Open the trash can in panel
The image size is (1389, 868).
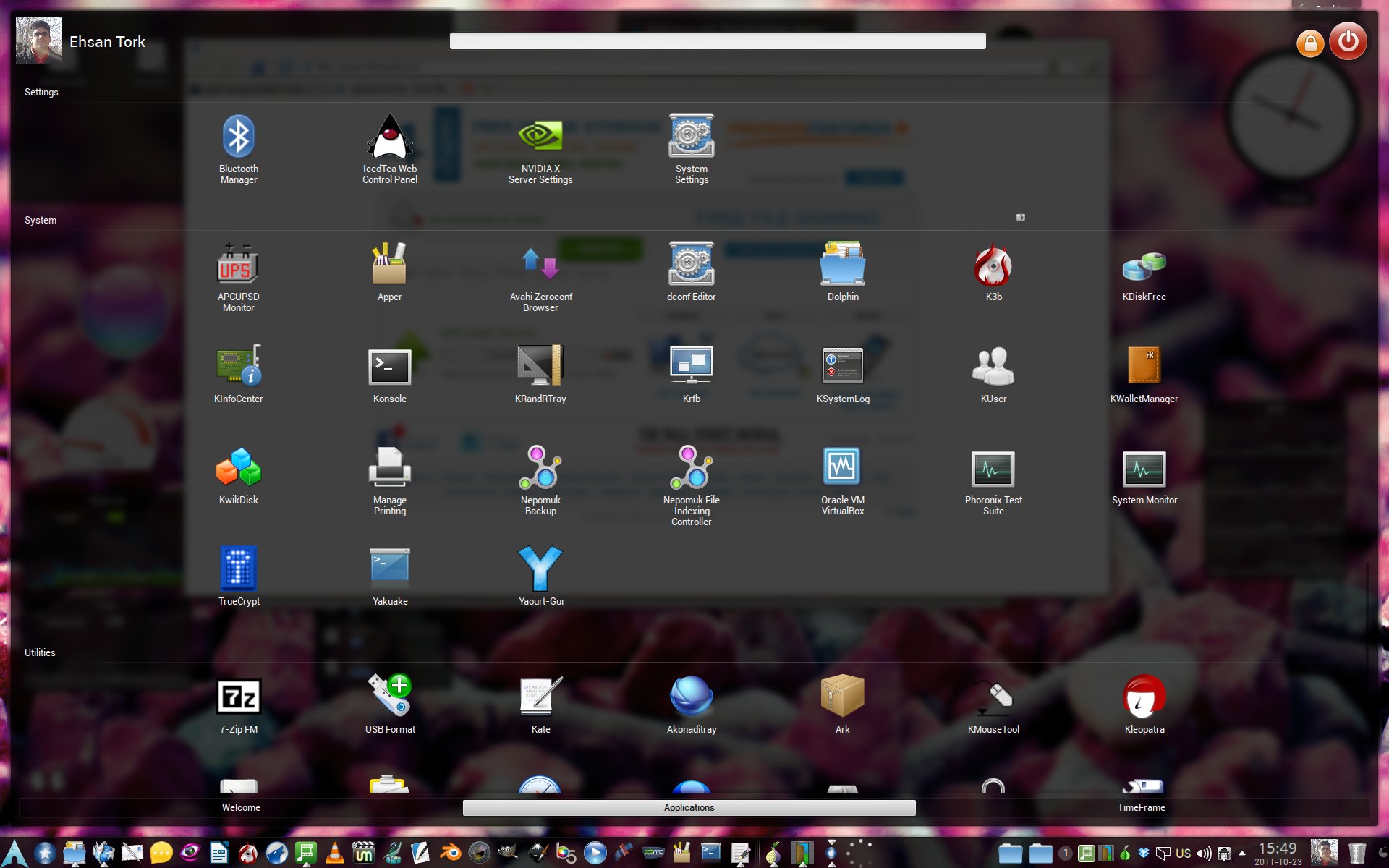tap(1357, 854)
